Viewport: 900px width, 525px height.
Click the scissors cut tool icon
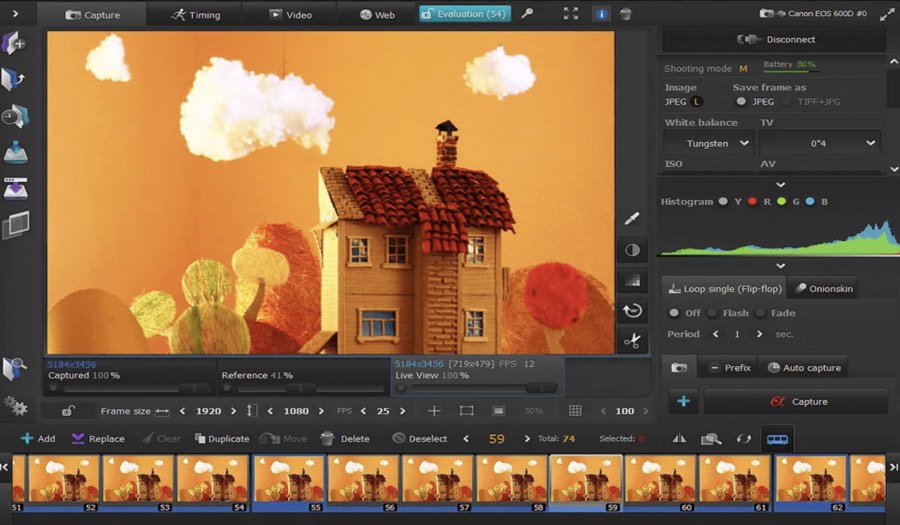pyautogui.click(x=632, y=341)
